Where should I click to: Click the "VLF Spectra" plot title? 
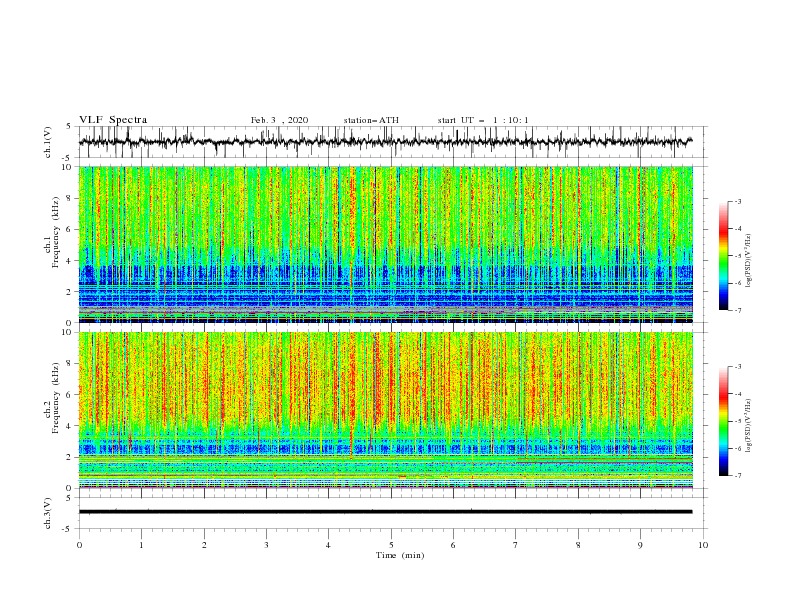[113, 120]
